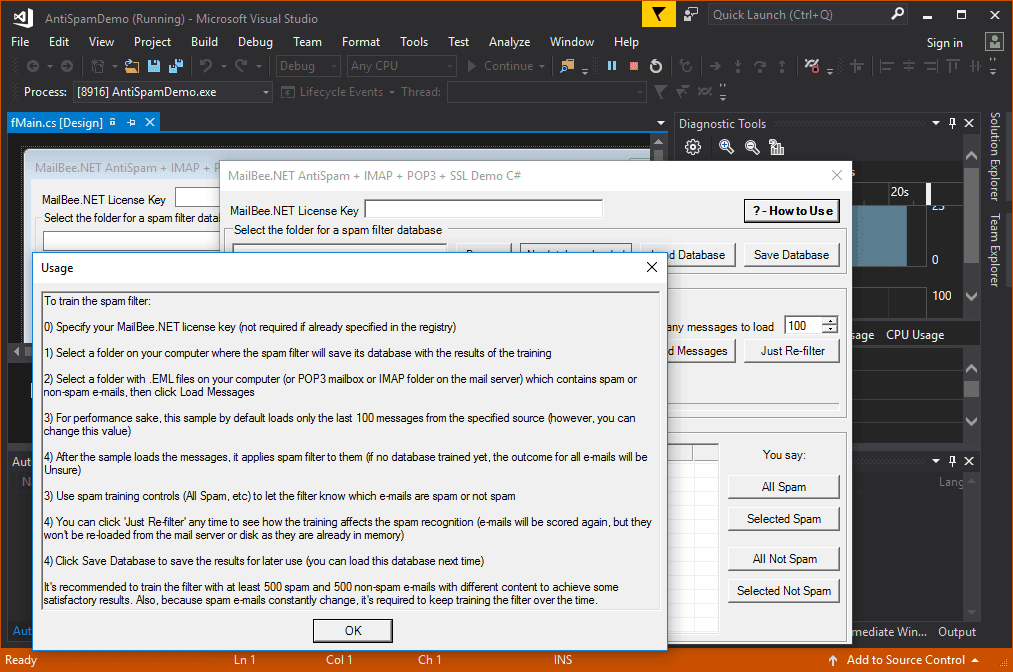Click the Just Re-filter button
Viewport: 1013px width, 672px height.
792,351
